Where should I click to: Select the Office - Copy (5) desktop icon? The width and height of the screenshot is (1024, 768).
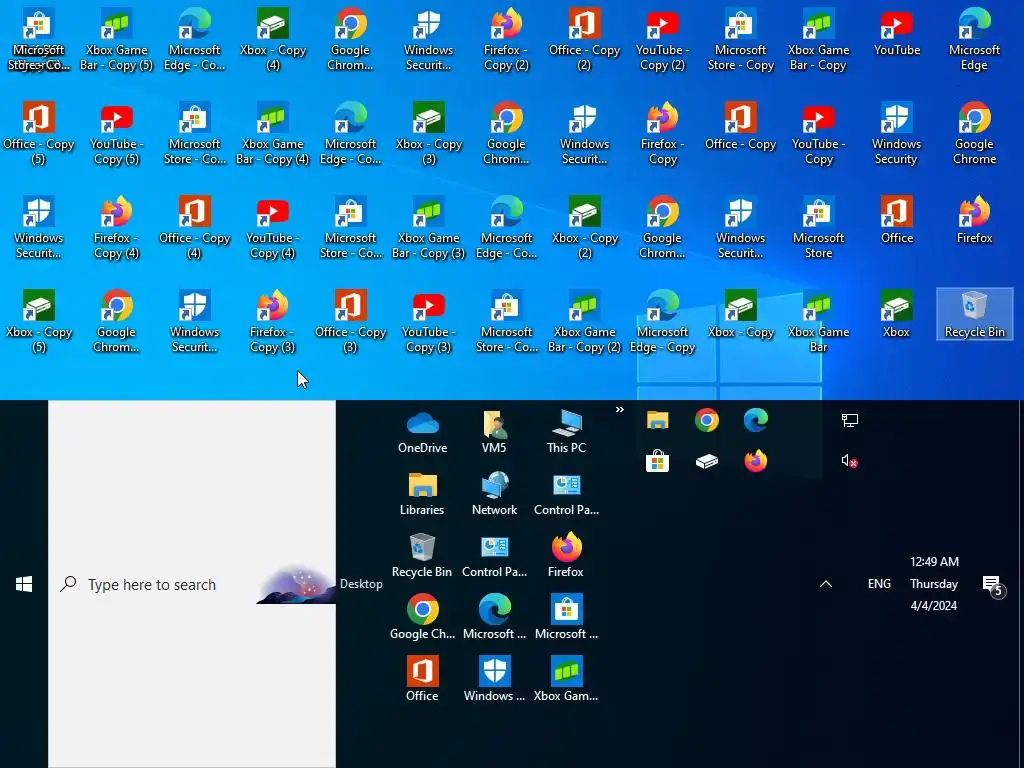(39, 135)
